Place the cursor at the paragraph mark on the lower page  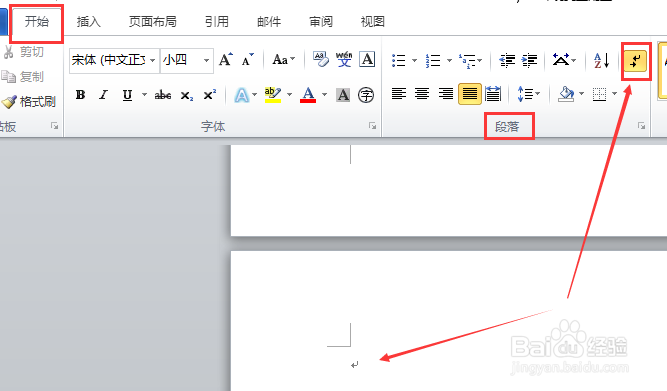click(355, 365)
